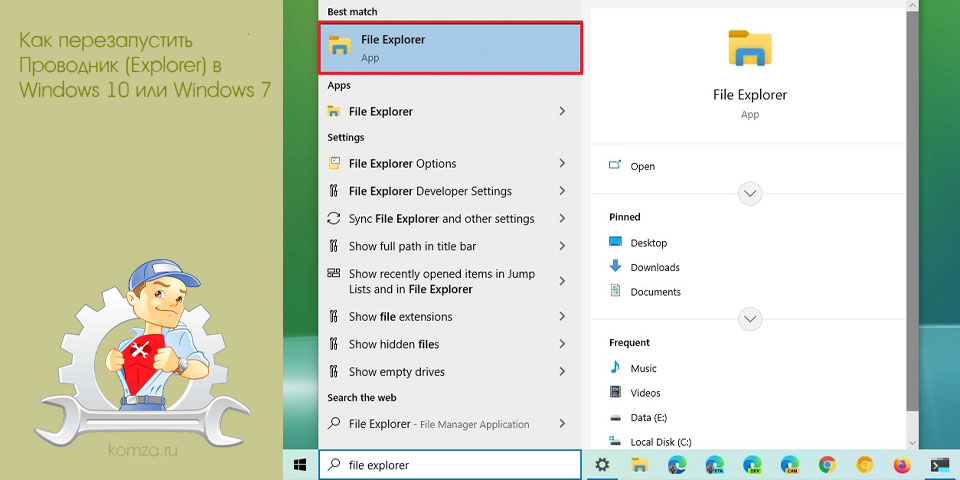This screenshot has height=480, width=960.
Task: Open the File Explorer best match result
Action: point(450,48)
